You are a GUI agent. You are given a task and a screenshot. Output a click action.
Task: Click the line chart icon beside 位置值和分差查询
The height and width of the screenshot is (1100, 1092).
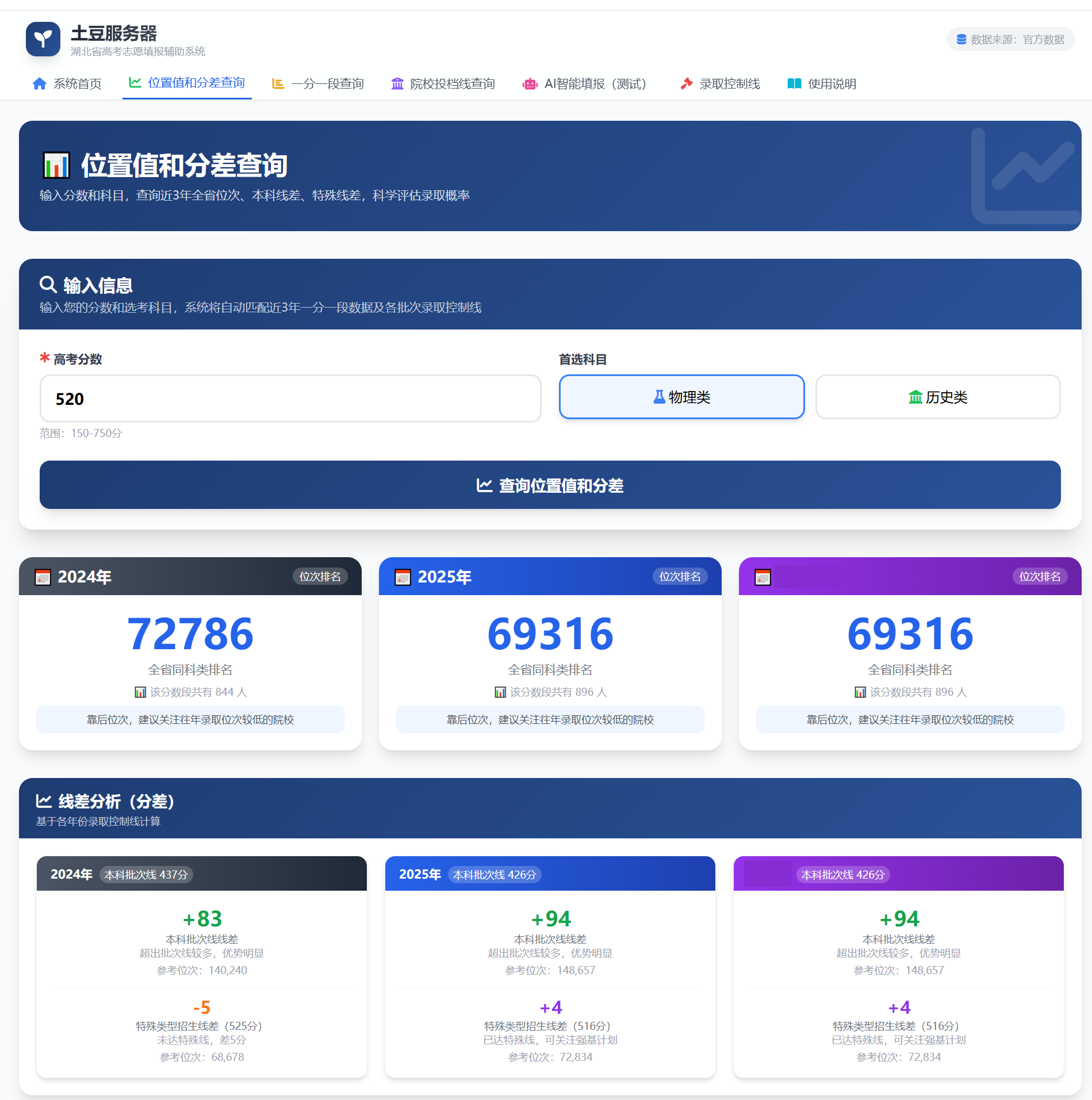tap(135, 83)
